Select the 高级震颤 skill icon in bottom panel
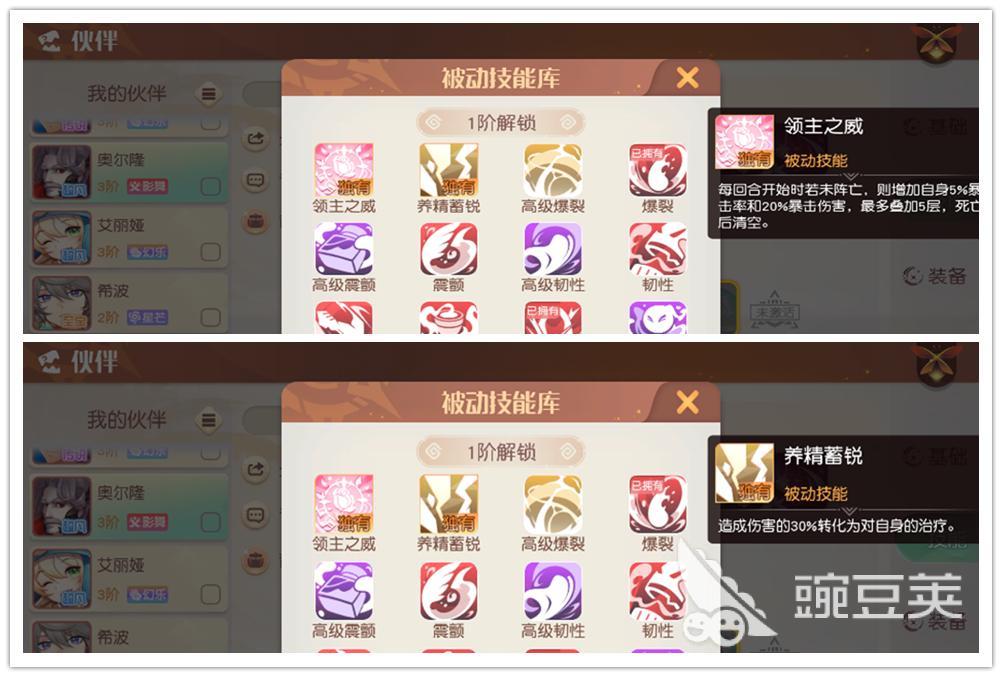The image size is (1002, 677). click(x=344, y=591)
